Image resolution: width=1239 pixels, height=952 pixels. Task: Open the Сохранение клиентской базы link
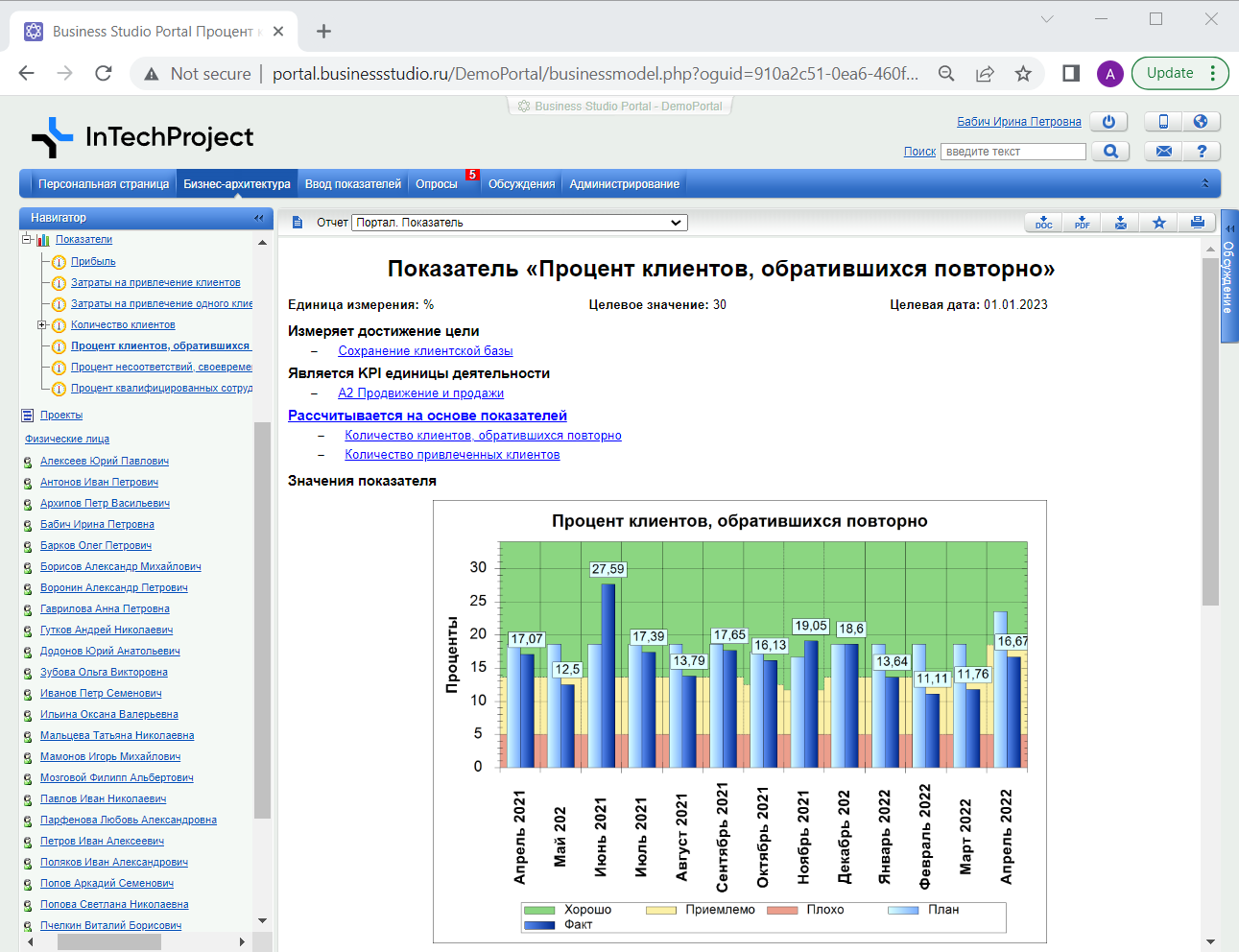pos(425,351)
